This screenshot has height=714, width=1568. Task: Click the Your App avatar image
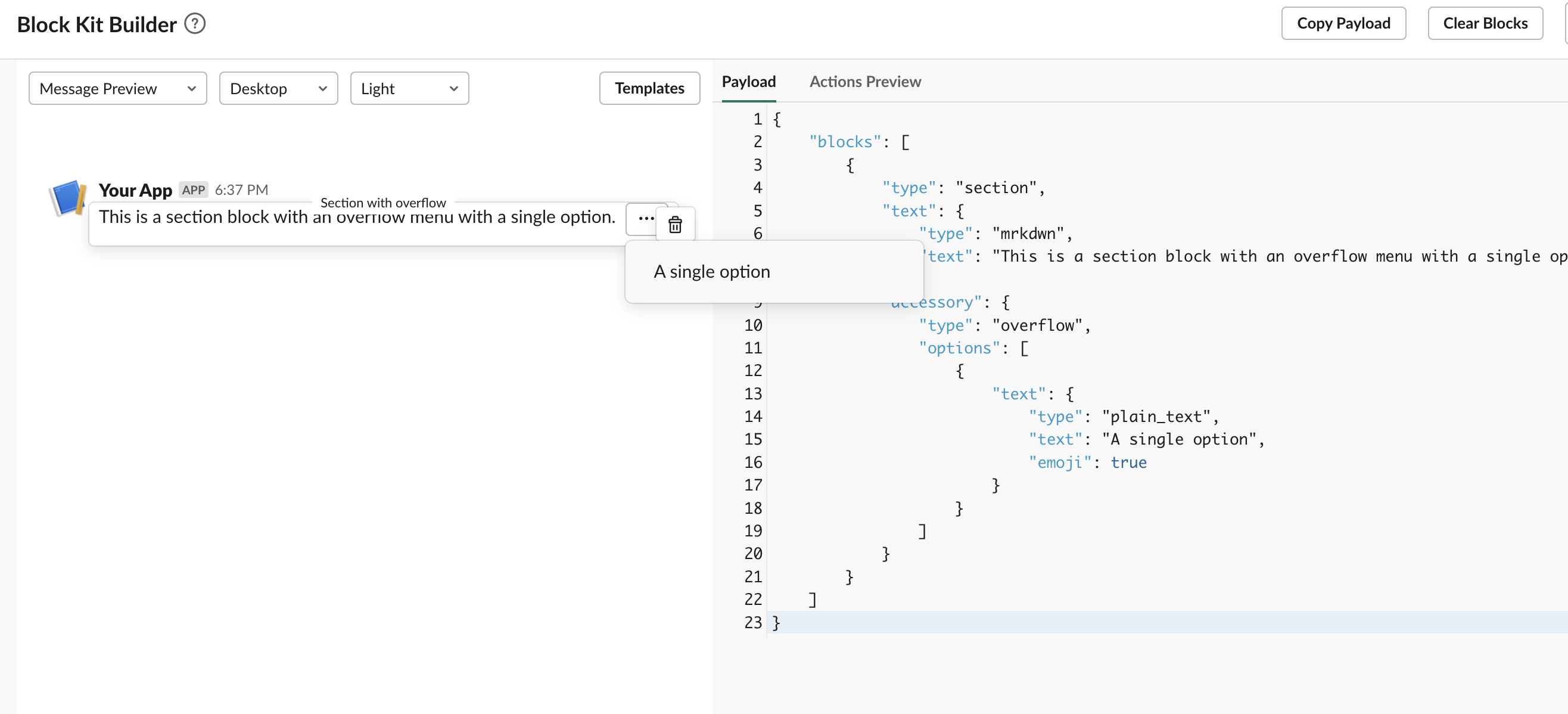[x=67, y=198]
